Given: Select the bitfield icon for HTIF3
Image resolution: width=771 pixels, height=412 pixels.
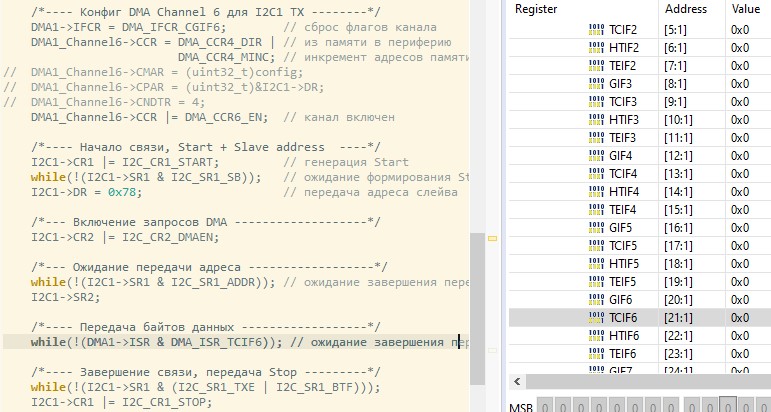Looking at the screenshot, I should click(596, 119).
